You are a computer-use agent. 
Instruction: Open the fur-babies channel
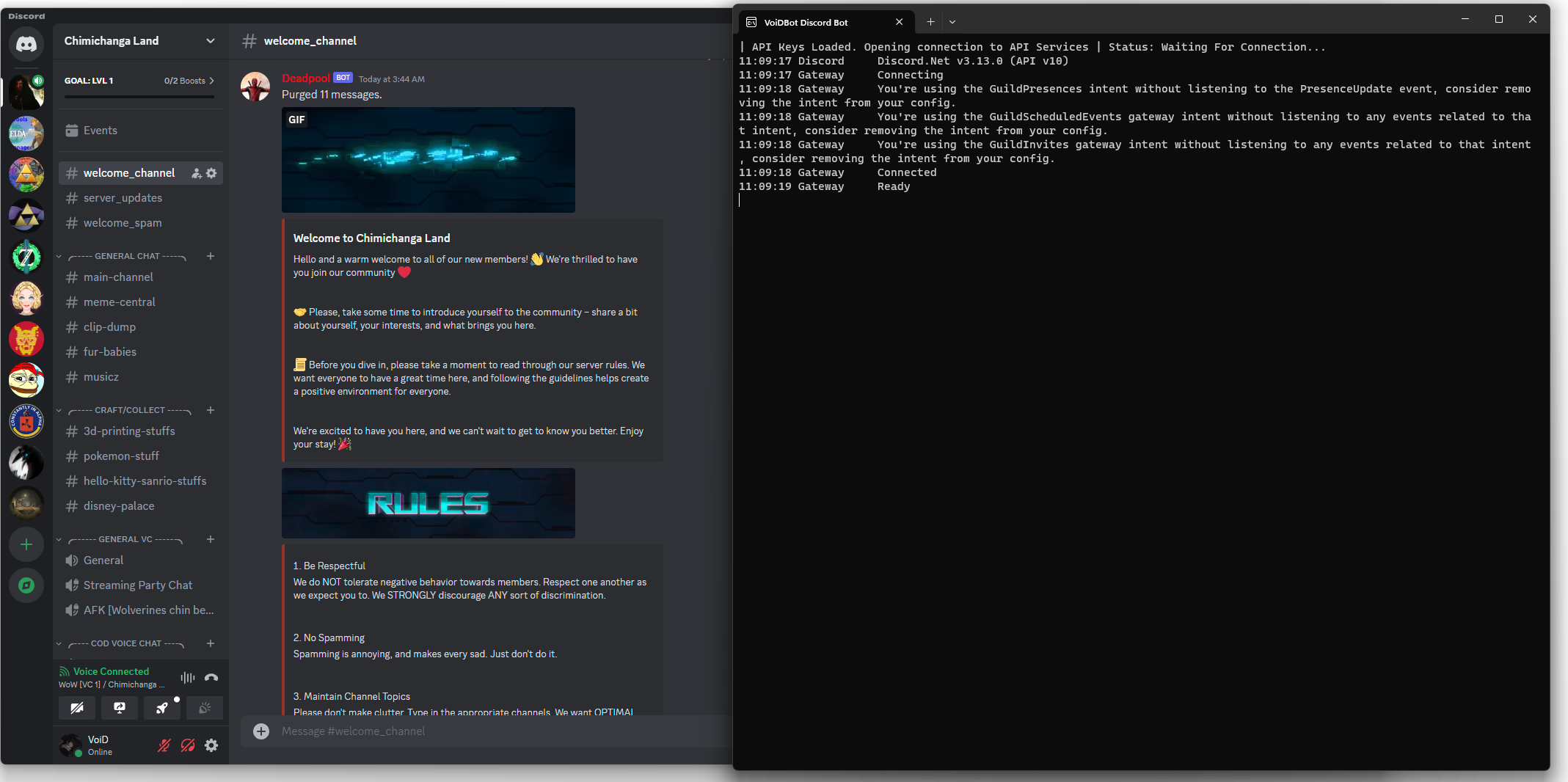(x=141, y=352)
